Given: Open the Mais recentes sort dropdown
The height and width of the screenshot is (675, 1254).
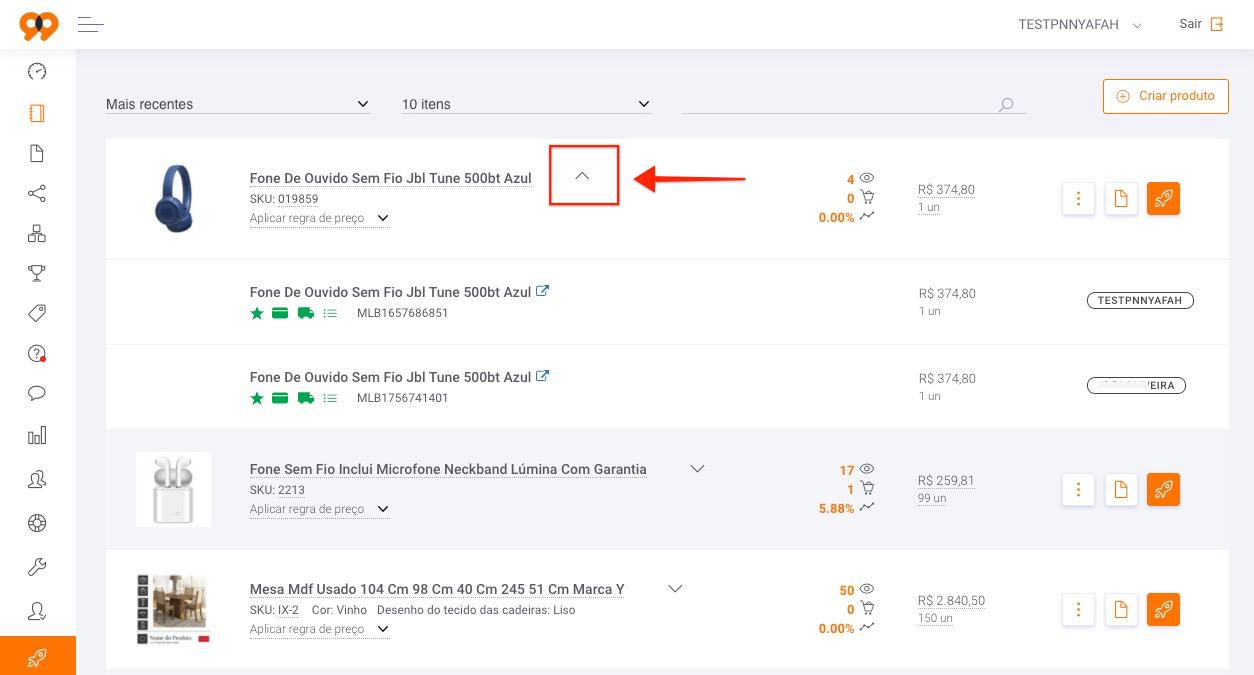Looking at the screenshot, I should point(238,104).
